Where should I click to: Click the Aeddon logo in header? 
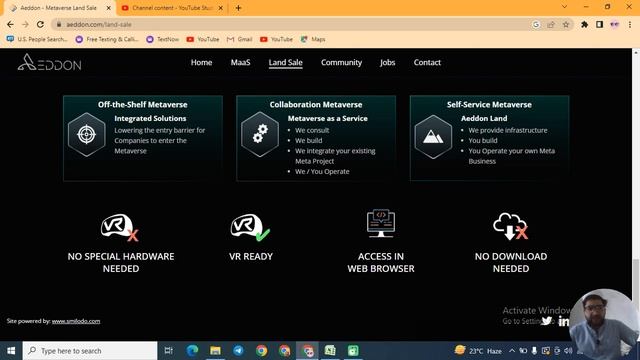pos(49,62)
